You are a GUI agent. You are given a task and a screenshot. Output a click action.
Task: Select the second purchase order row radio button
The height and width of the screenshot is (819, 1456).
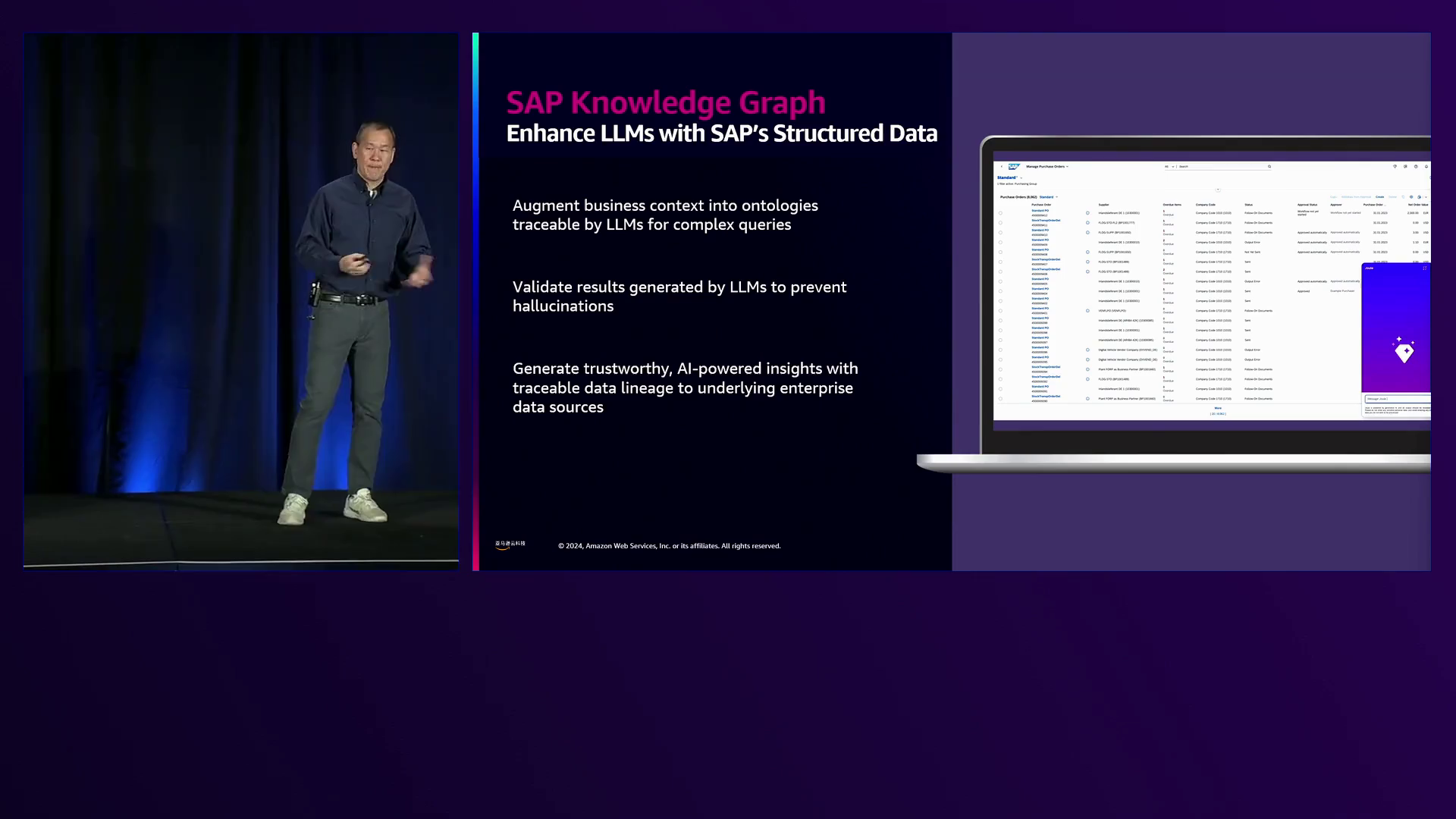click(1000, 223)
